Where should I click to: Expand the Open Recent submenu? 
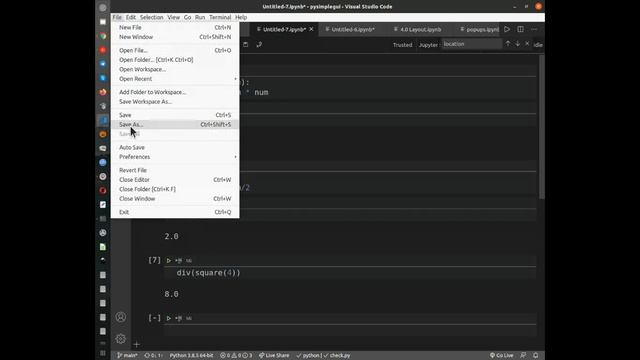click(175, 79)
